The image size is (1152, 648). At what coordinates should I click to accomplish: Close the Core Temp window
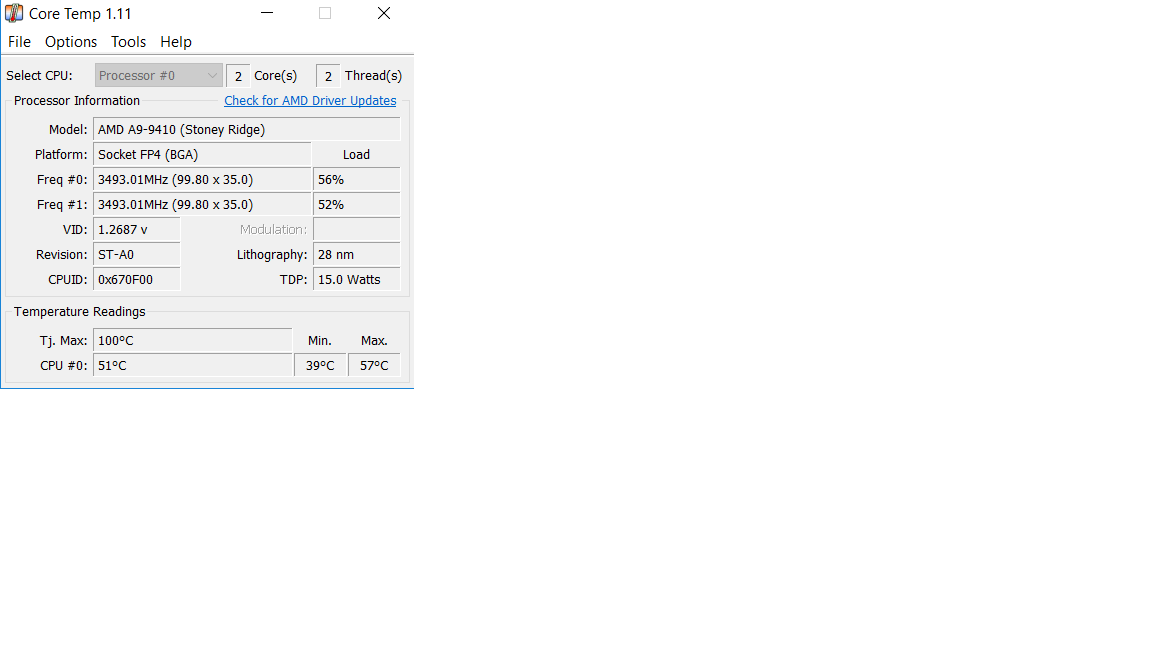(x=384, y=13)
